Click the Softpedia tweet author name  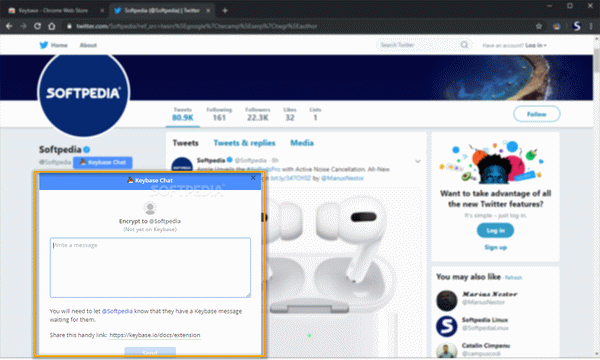click(x=210, y=160)
